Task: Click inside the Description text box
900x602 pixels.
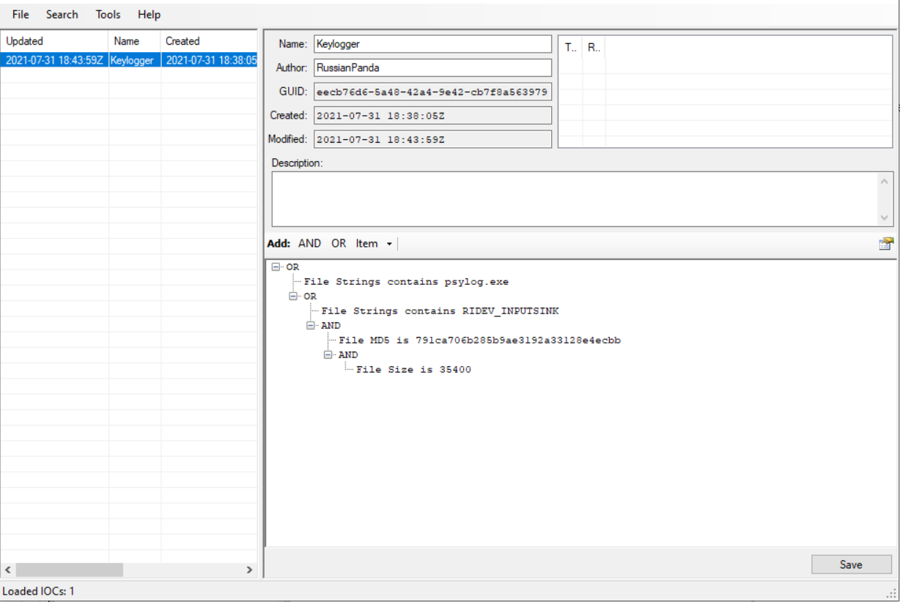Action: [x=575, y=198]
